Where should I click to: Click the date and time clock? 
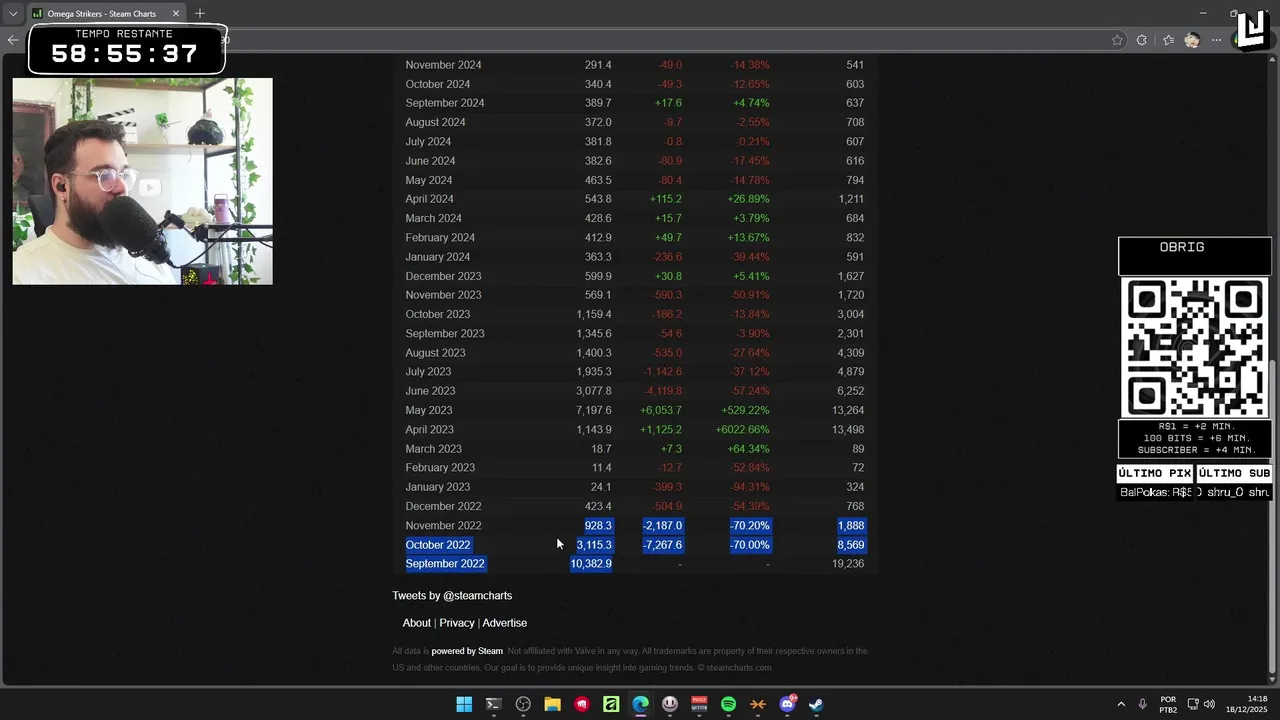click(1246, 704)
